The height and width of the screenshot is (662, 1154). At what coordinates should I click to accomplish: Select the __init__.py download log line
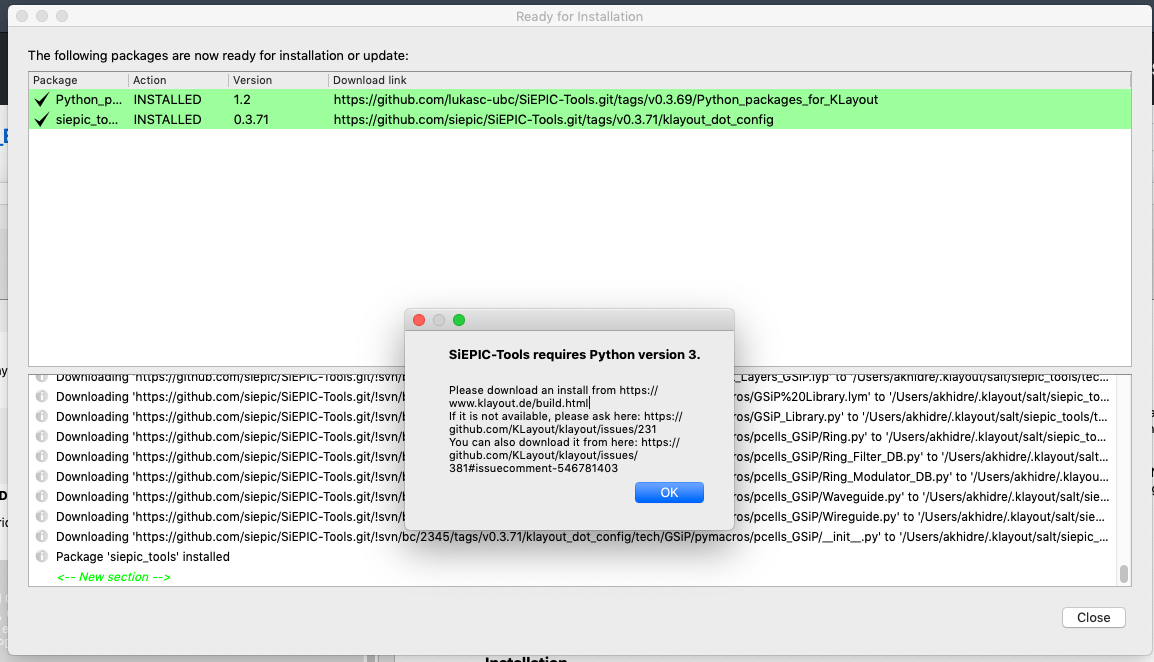[x=582, y=537]
